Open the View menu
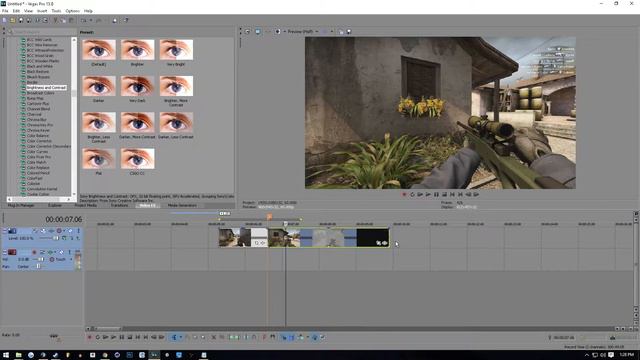This screenshot has width=640, height=360. (x=28, y=11)
